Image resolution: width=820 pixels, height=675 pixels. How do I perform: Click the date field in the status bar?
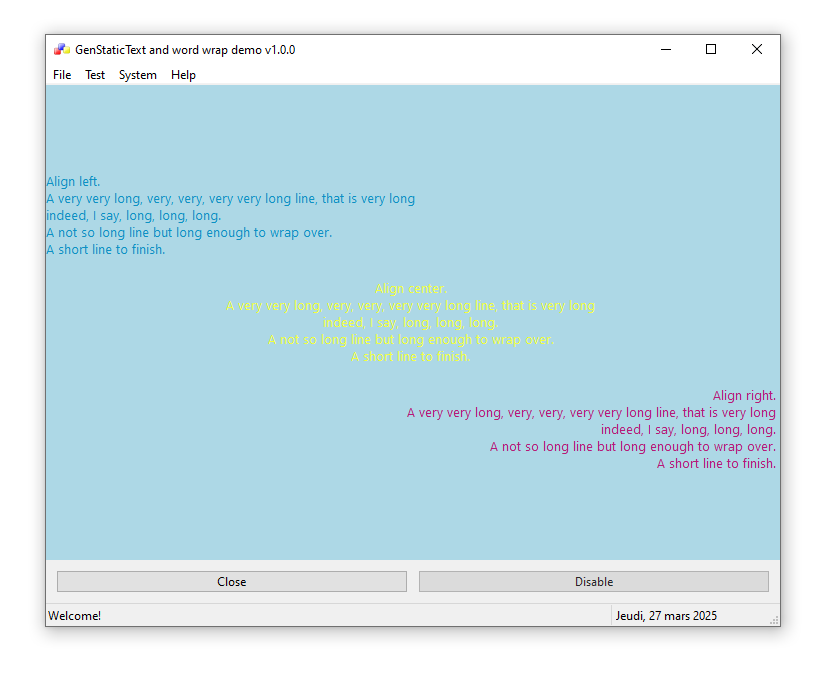click(666, 616)
